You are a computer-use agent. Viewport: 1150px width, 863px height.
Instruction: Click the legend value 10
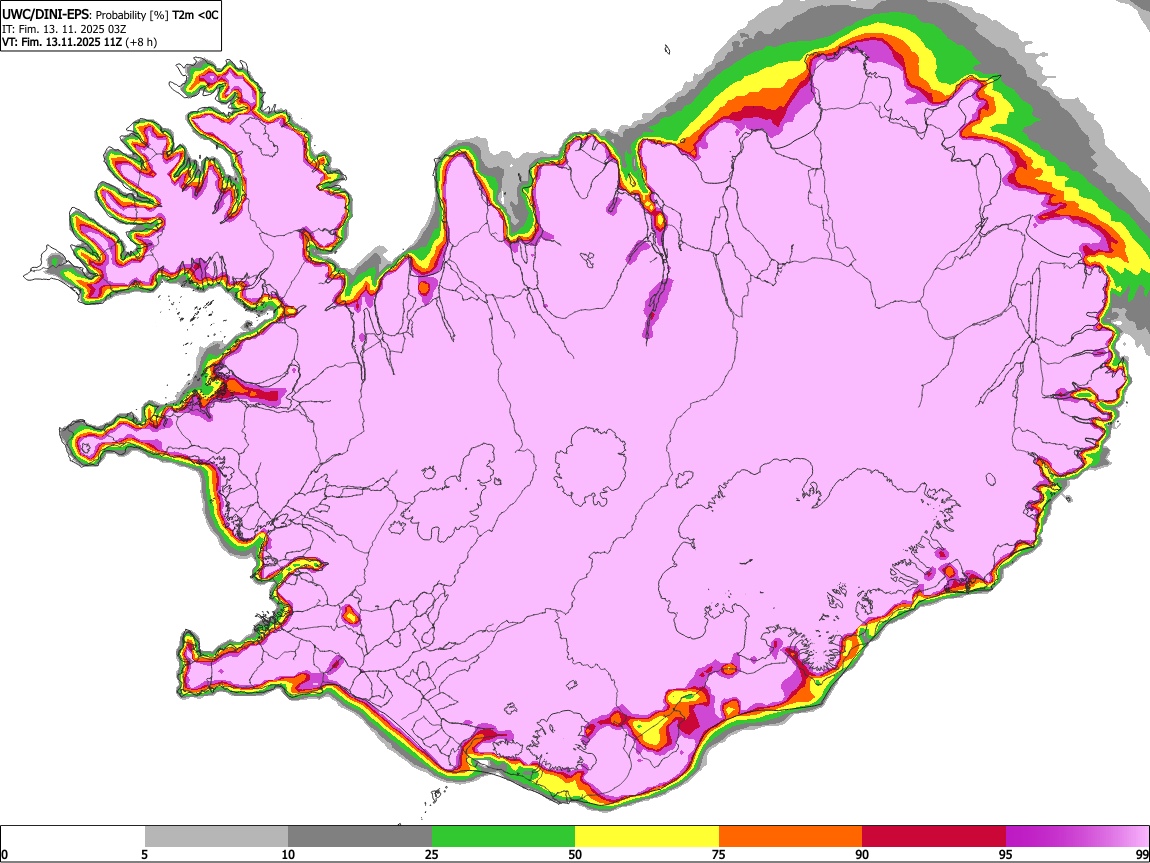click(x=288, y=854)
